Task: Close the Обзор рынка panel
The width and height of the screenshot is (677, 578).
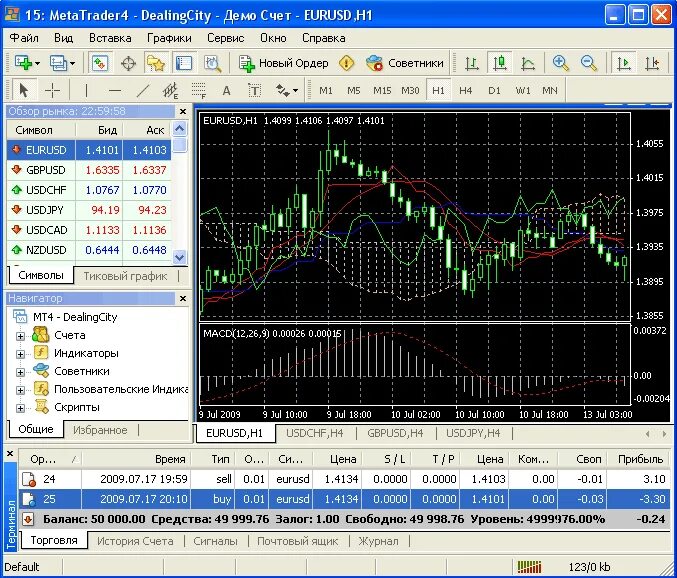Action: 183,111
